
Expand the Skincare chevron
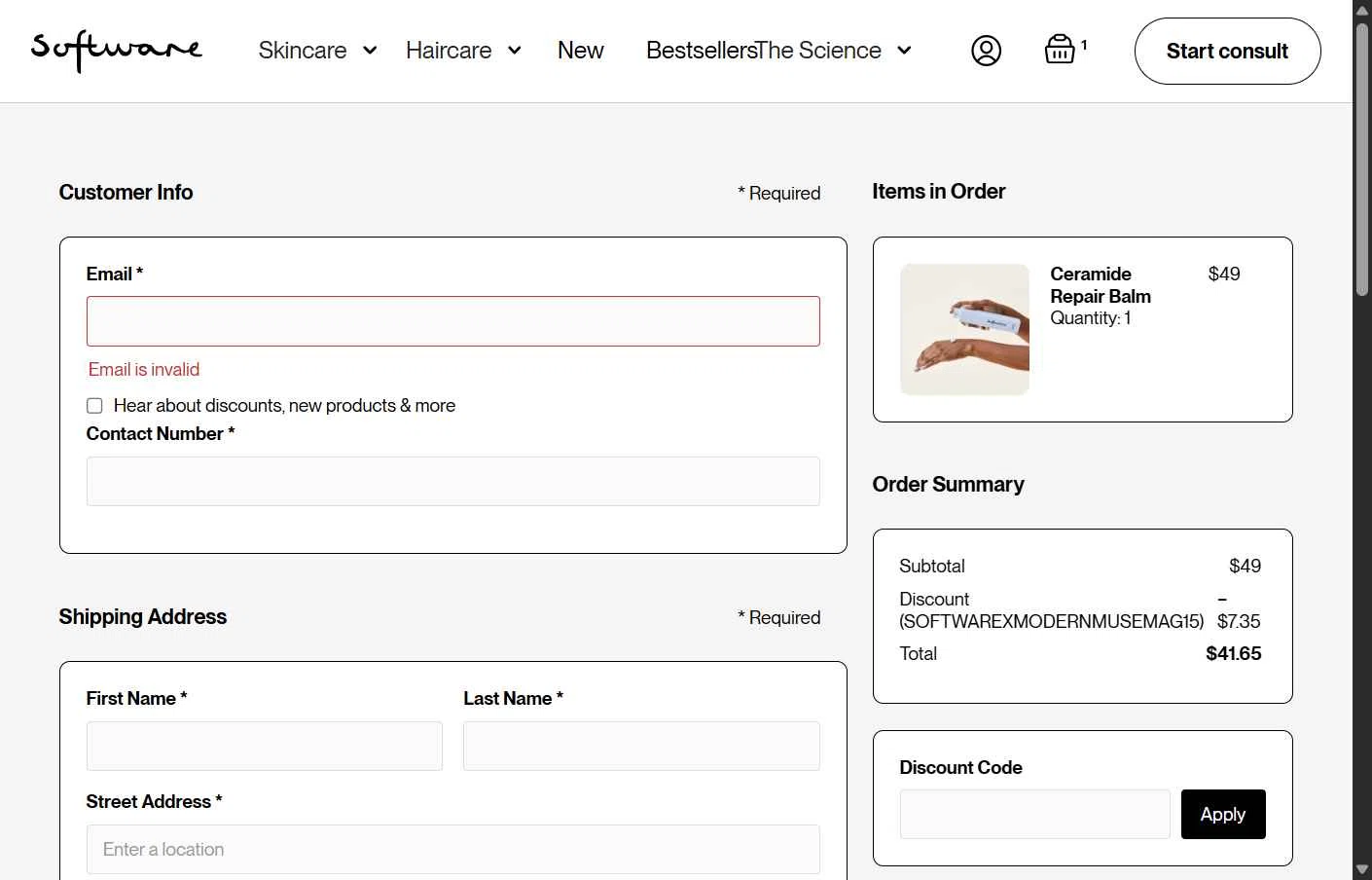370,51
